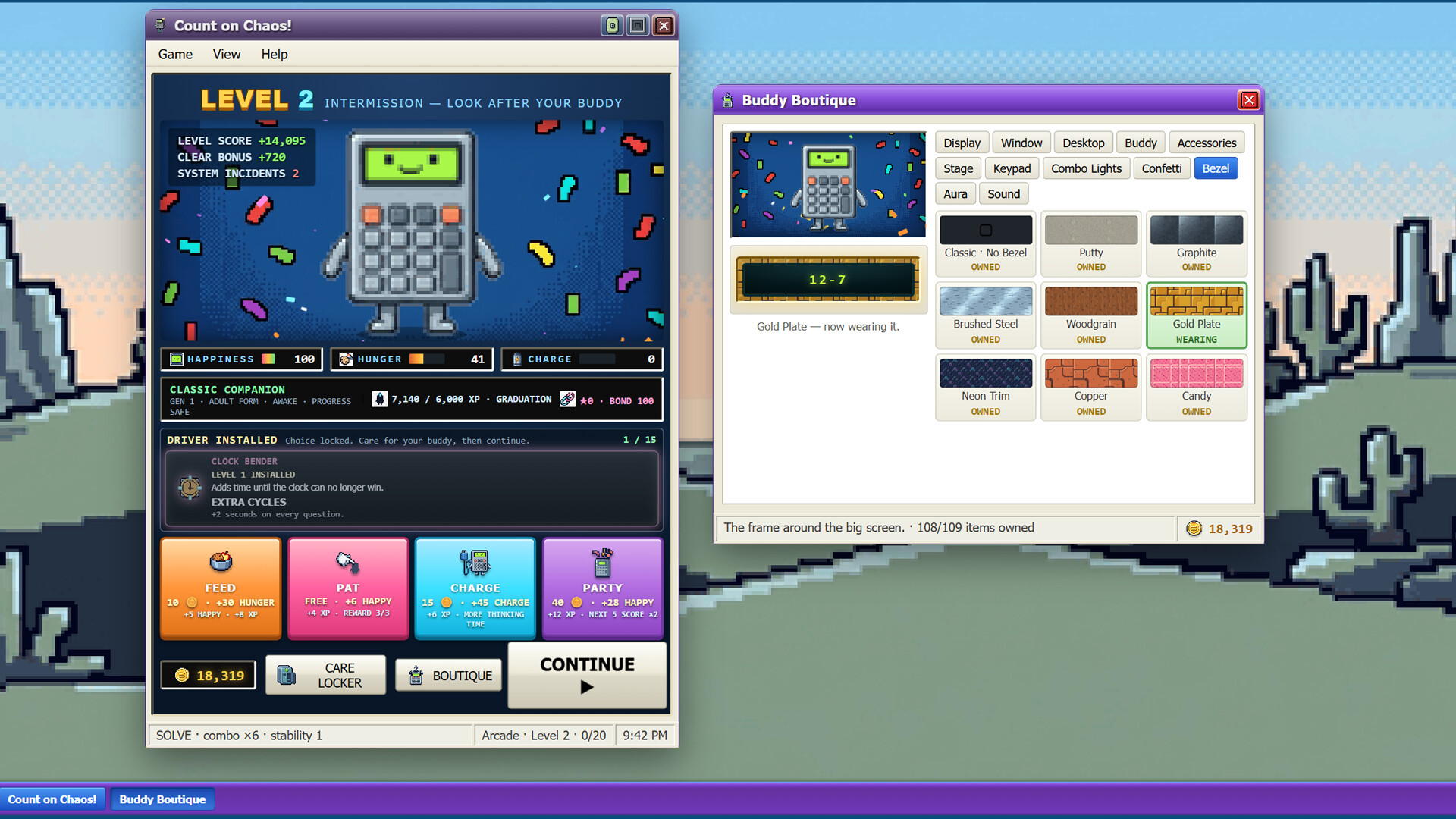Open the Care Locker
The image size is (1456, 819).
pyautogui.click(x=325, y=675)
